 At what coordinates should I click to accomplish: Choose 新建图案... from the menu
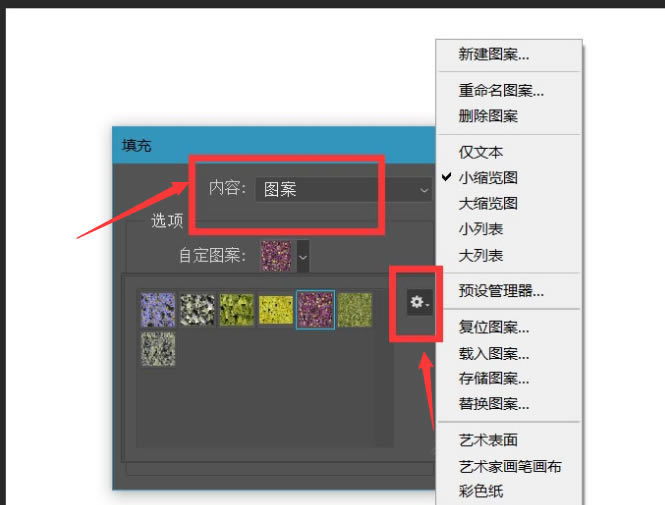(x=509, y=54)
